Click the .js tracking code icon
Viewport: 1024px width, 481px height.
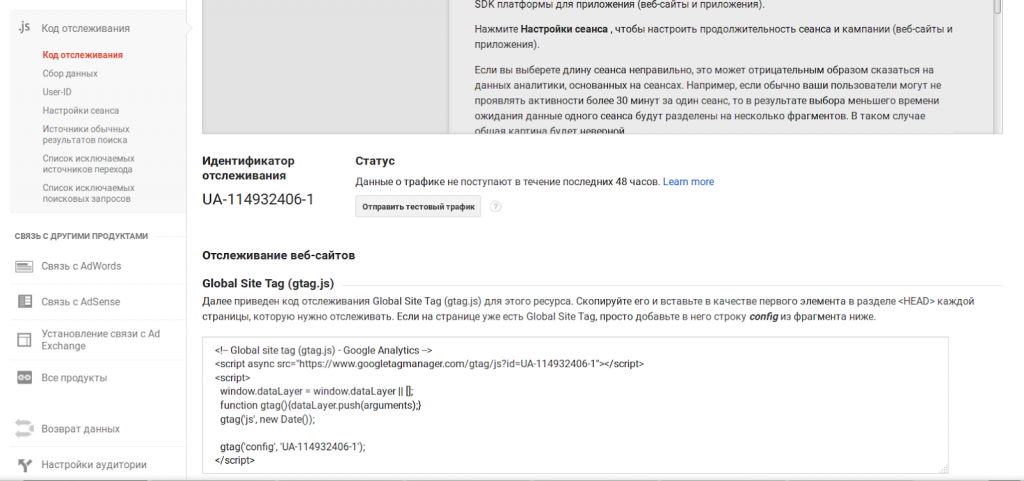[24, 27]
